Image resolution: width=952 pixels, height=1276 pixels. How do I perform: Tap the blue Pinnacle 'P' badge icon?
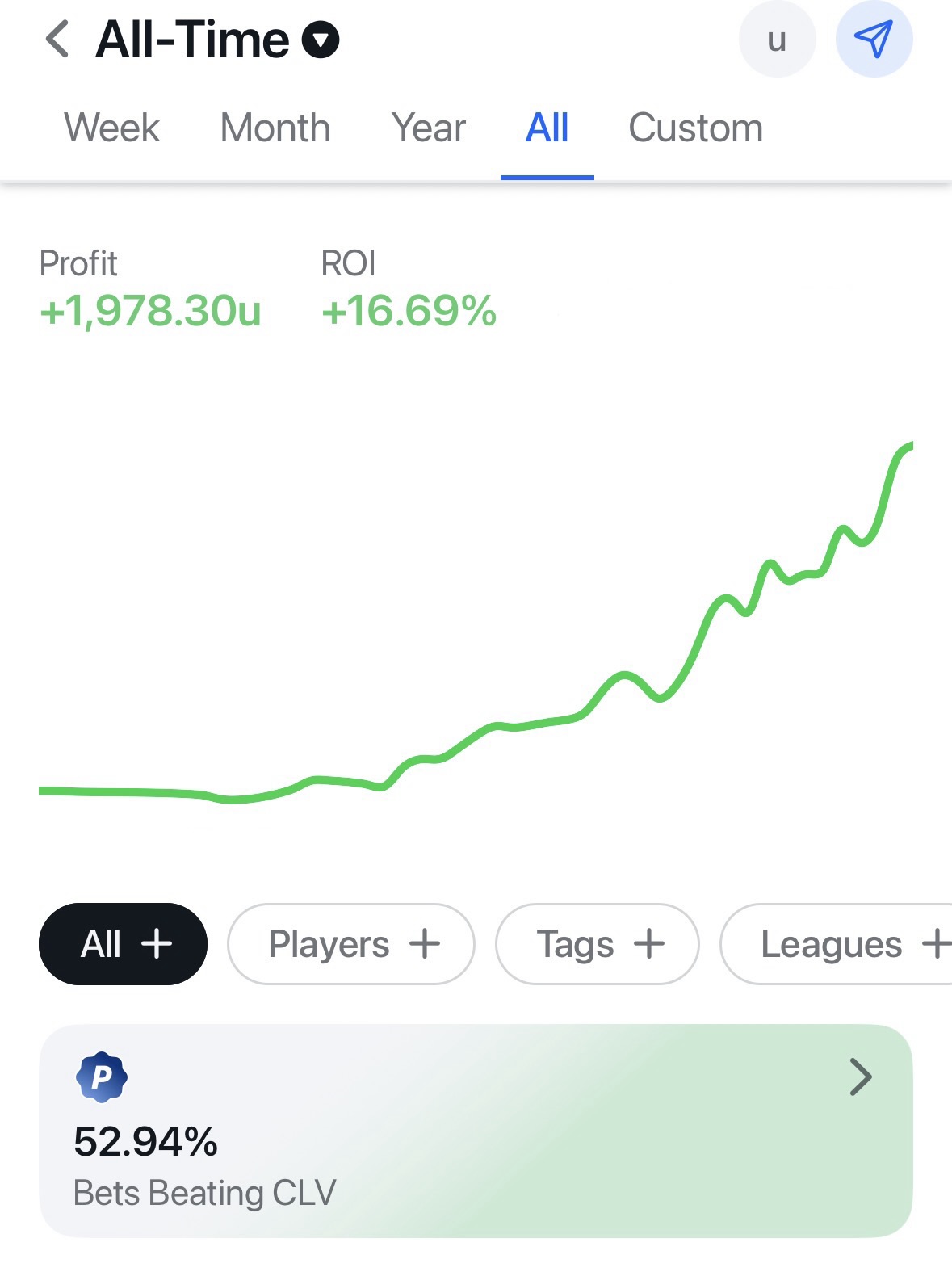coord(101,1077)
